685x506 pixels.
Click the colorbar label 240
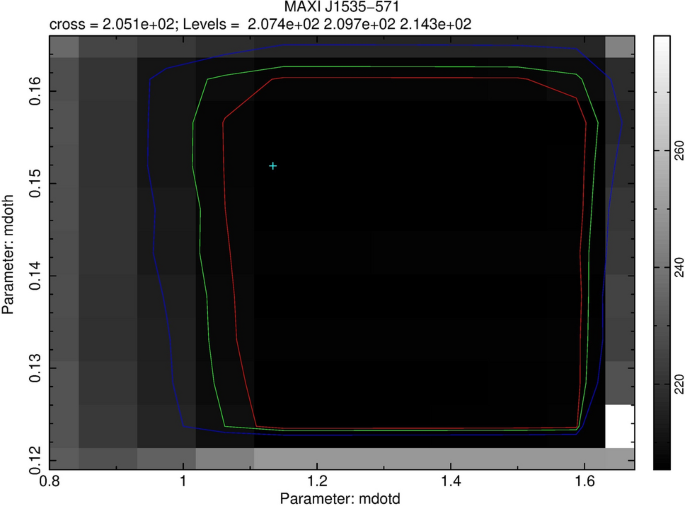[x=678, y=267]
